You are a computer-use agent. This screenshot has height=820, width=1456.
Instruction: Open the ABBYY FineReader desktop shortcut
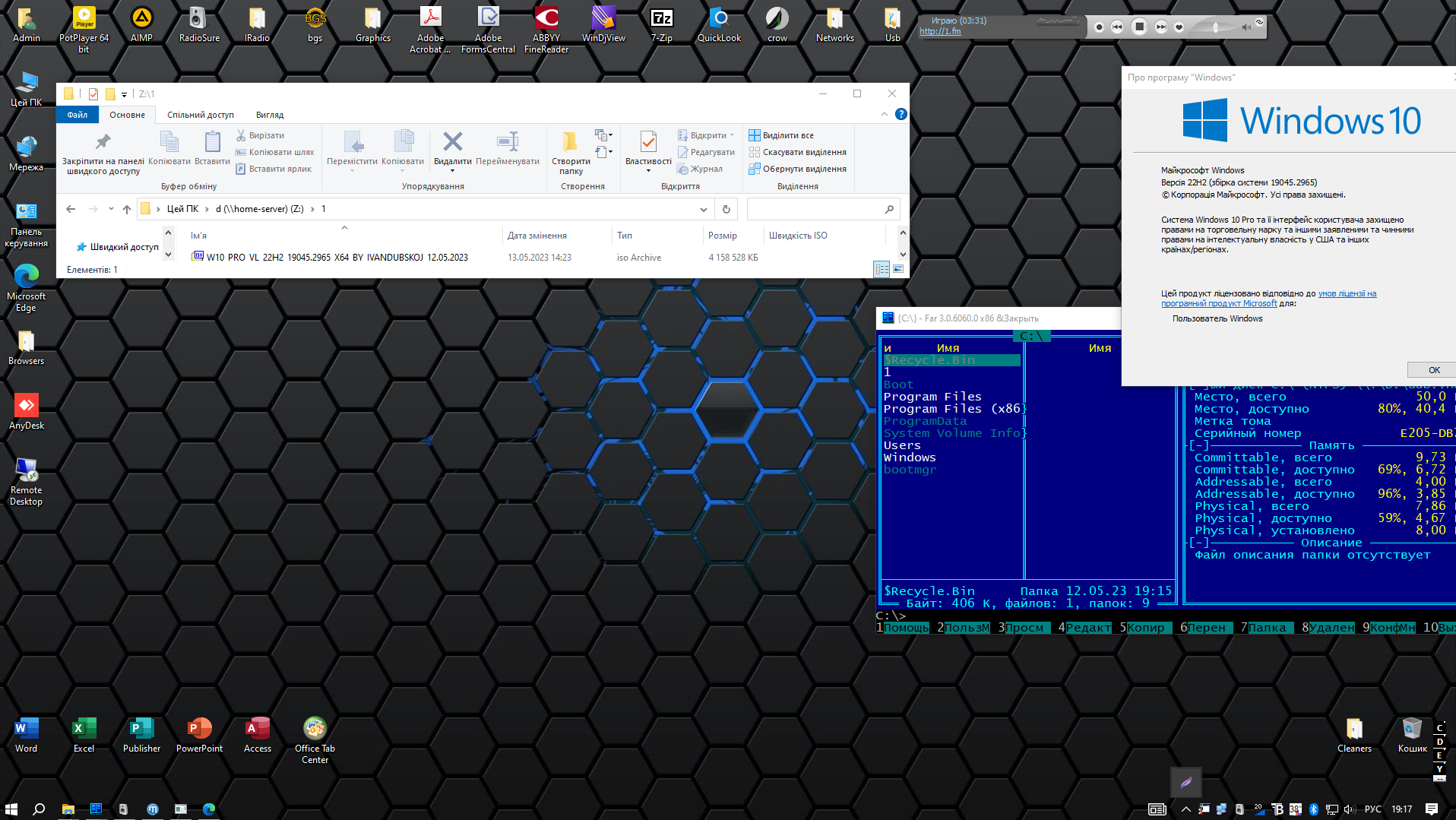(546, 18)
